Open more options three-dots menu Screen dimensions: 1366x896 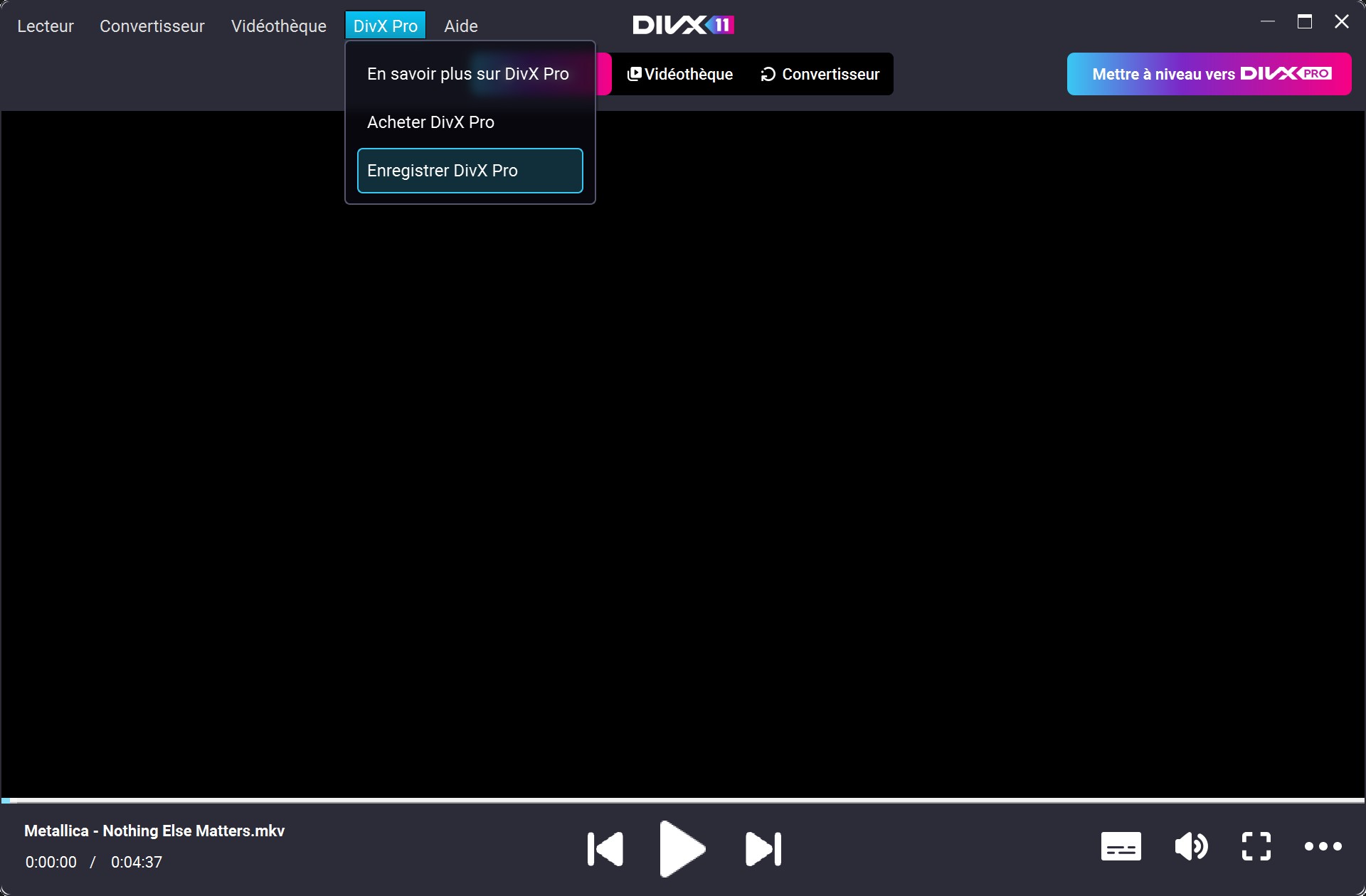pyautogui.click(x=1323, y=846)
